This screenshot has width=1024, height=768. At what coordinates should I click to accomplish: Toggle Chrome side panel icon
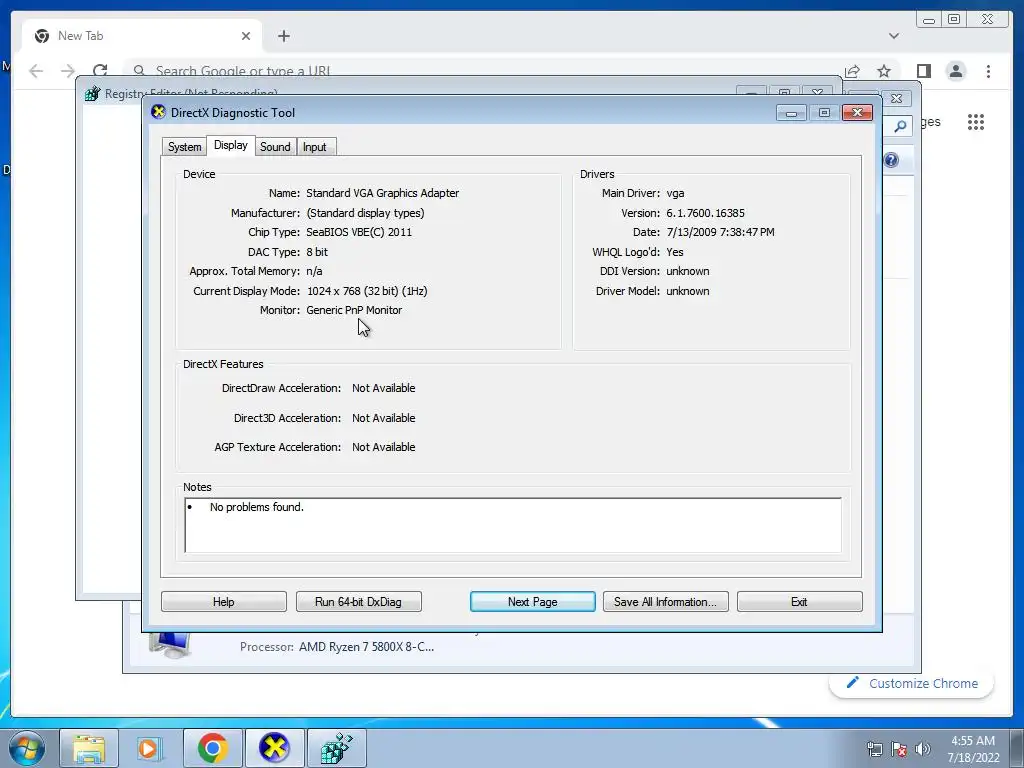pyautogui.click(x=923, y=71)
